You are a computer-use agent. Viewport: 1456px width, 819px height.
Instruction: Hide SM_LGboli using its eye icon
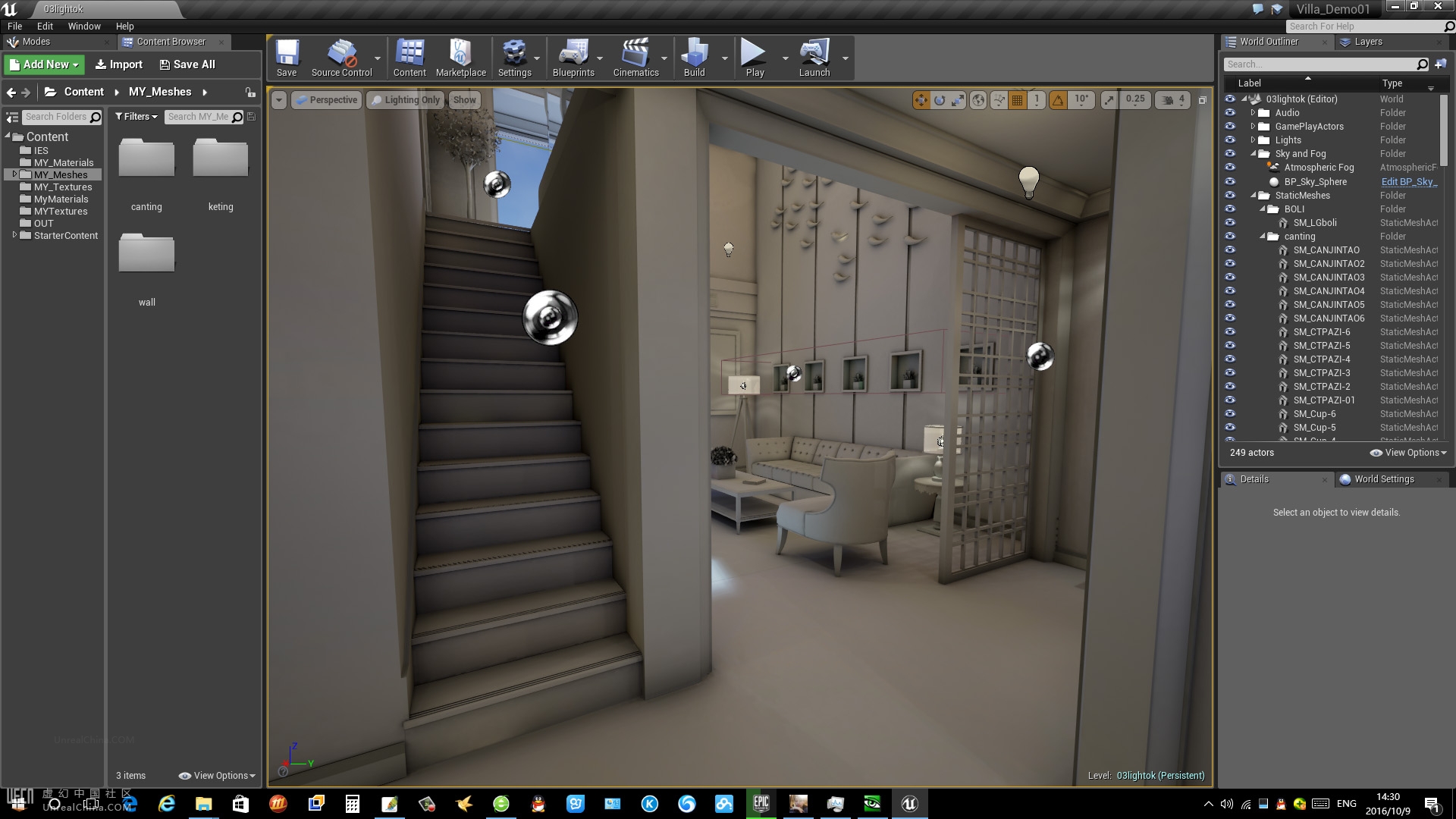(1230, 223)
